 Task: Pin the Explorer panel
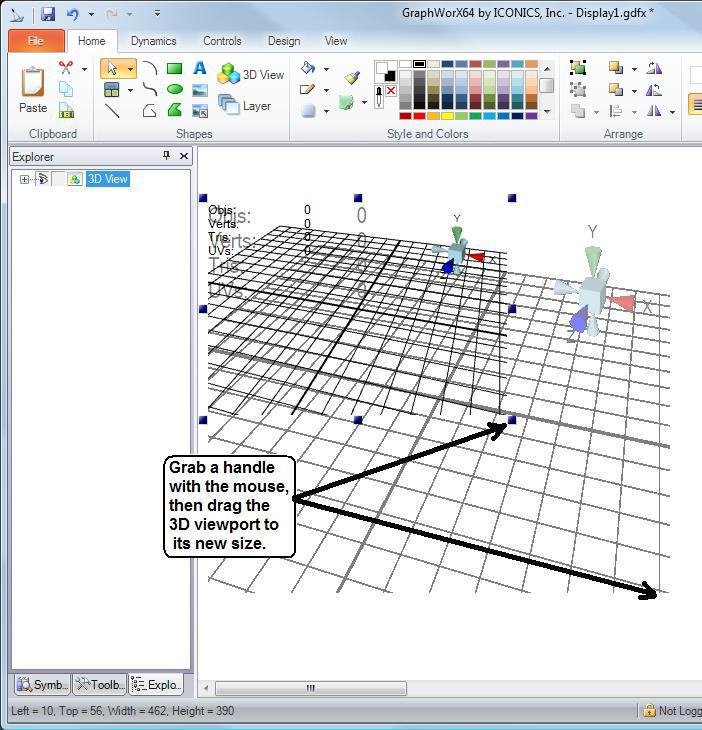coord(166,156)
